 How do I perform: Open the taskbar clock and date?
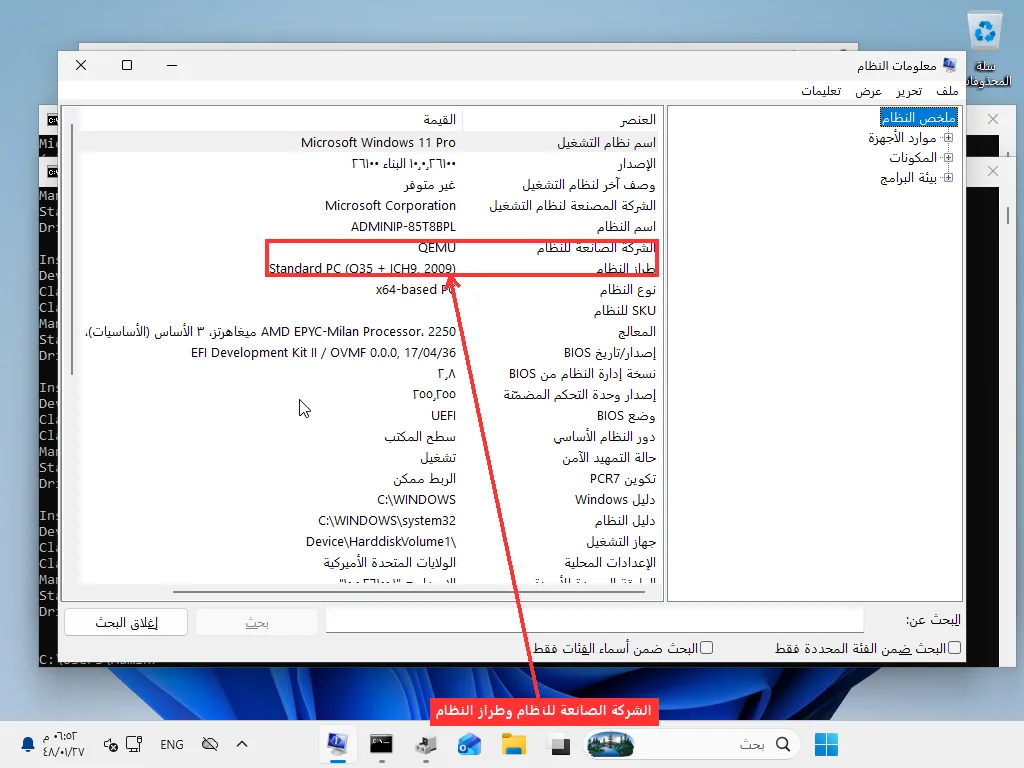click(x=63, y=744)
